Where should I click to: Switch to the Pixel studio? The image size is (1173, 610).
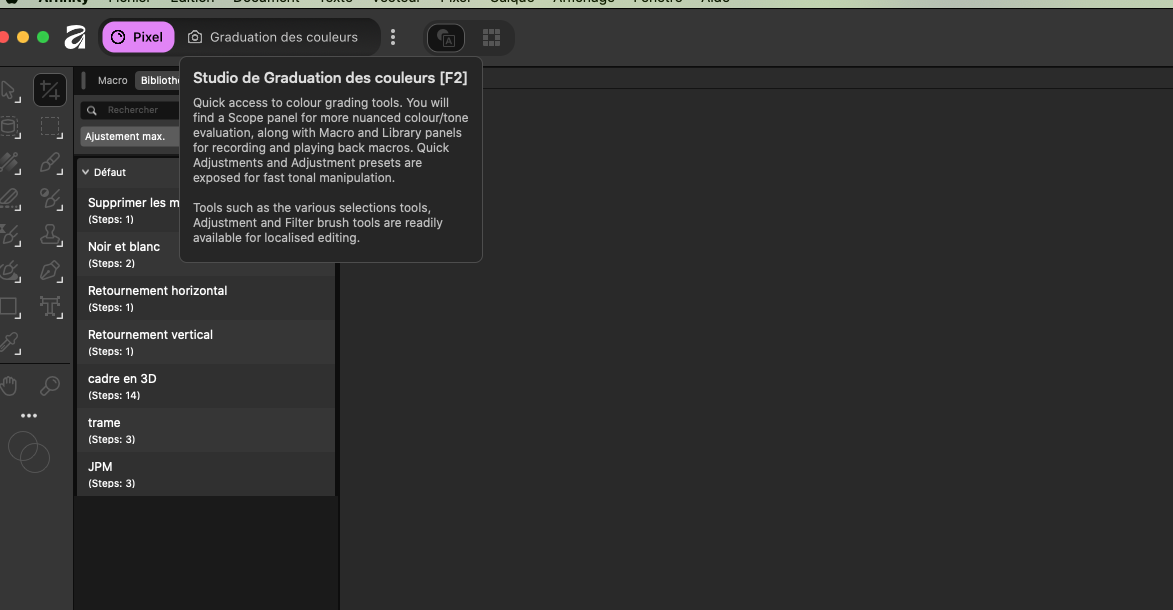(138, 37)
